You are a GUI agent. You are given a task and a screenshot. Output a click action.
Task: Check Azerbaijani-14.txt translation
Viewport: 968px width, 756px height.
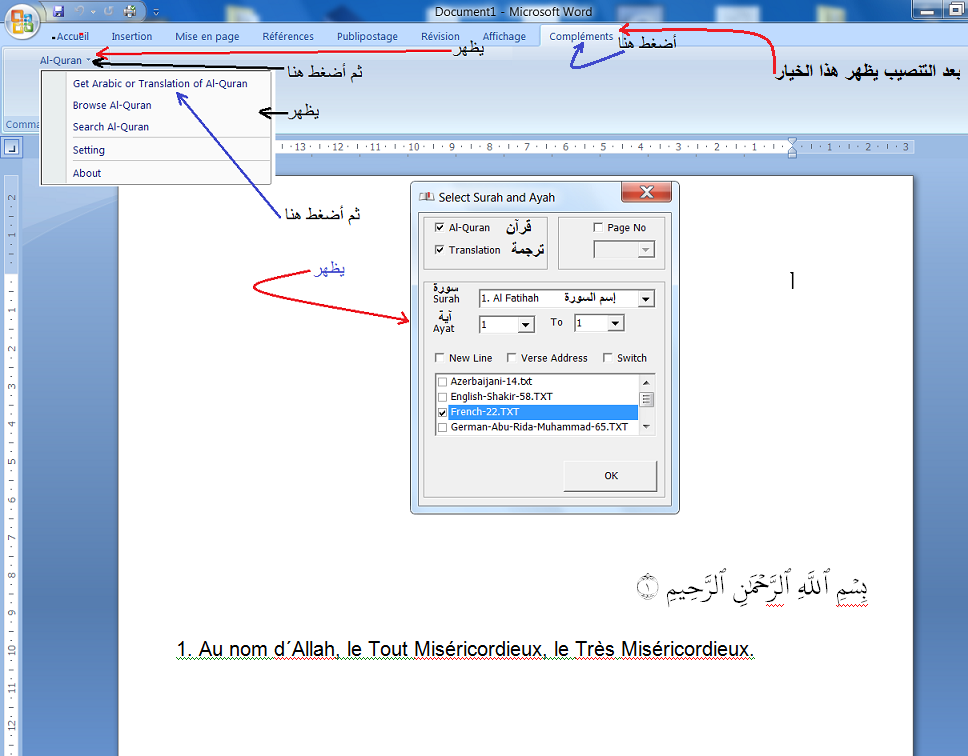pyautogui.click(x=442, y=382)
